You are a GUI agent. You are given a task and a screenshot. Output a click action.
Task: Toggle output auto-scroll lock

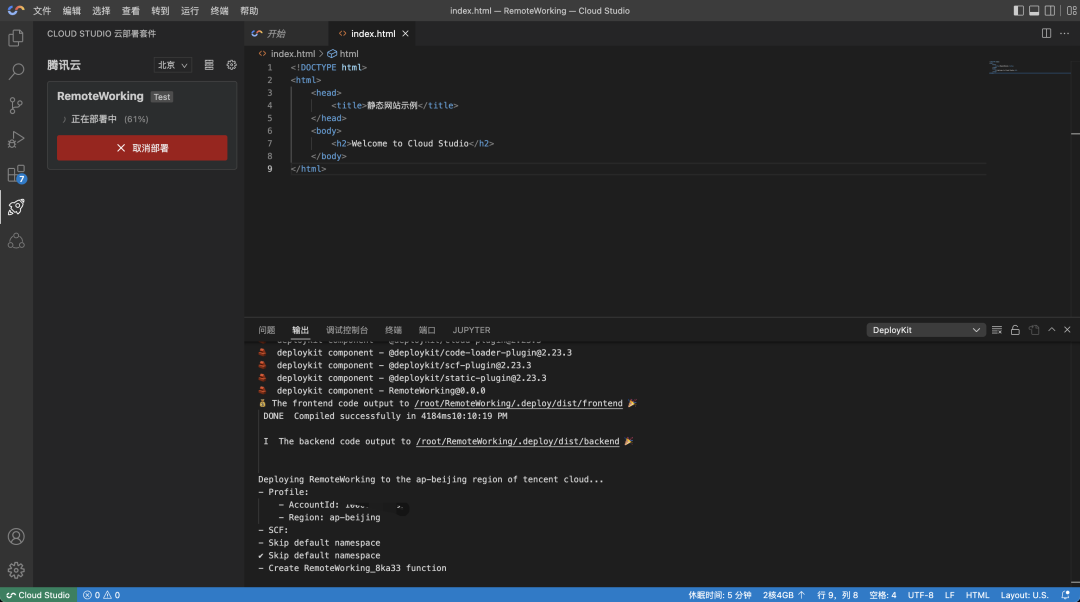click(1015, 330)
